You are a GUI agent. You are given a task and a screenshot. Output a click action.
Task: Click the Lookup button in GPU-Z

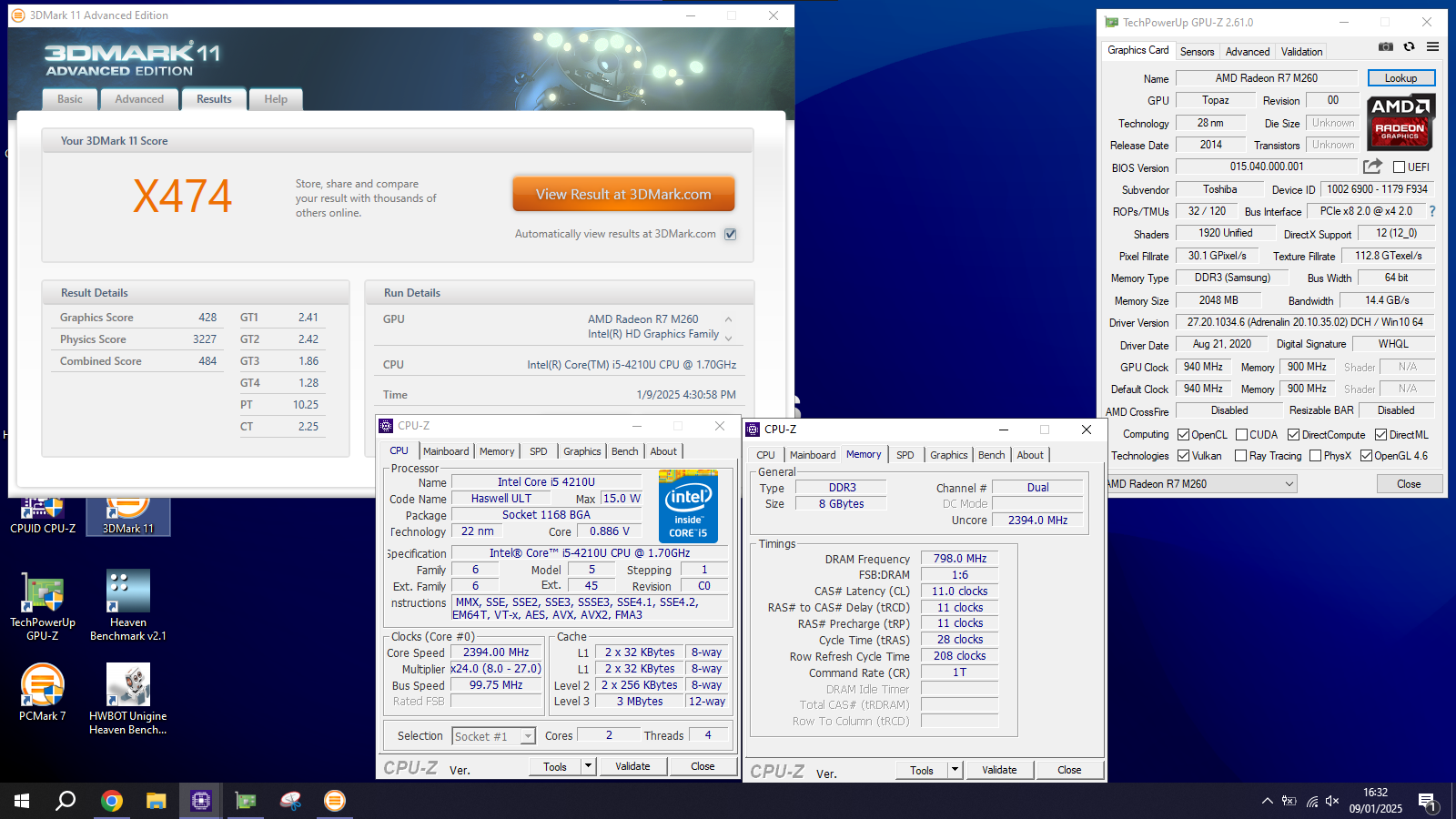pyautogui.click(x=1401, y=78)
